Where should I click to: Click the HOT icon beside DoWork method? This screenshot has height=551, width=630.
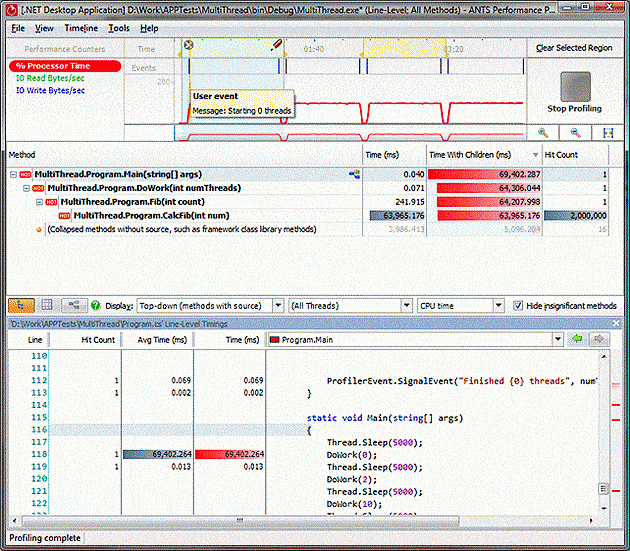coord(39,188)
